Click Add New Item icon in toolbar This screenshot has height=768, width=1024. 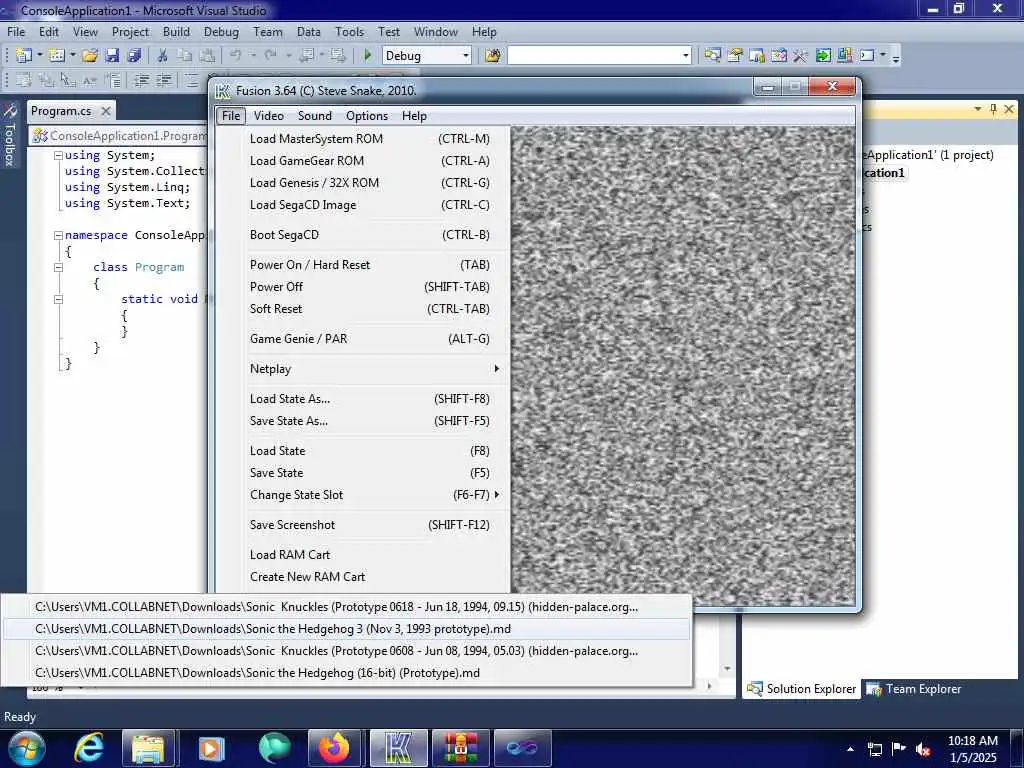click(56, 56)
